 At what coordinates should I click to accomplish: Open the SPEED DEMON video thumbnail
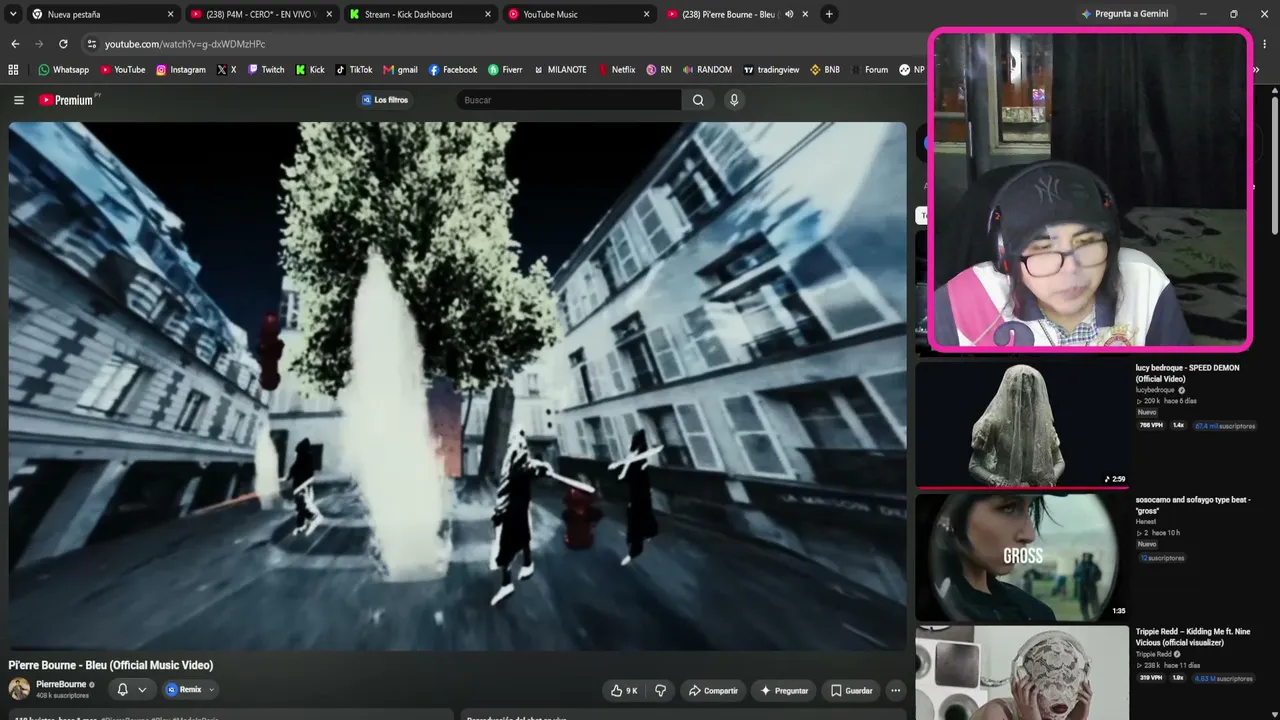(1022, 424)
